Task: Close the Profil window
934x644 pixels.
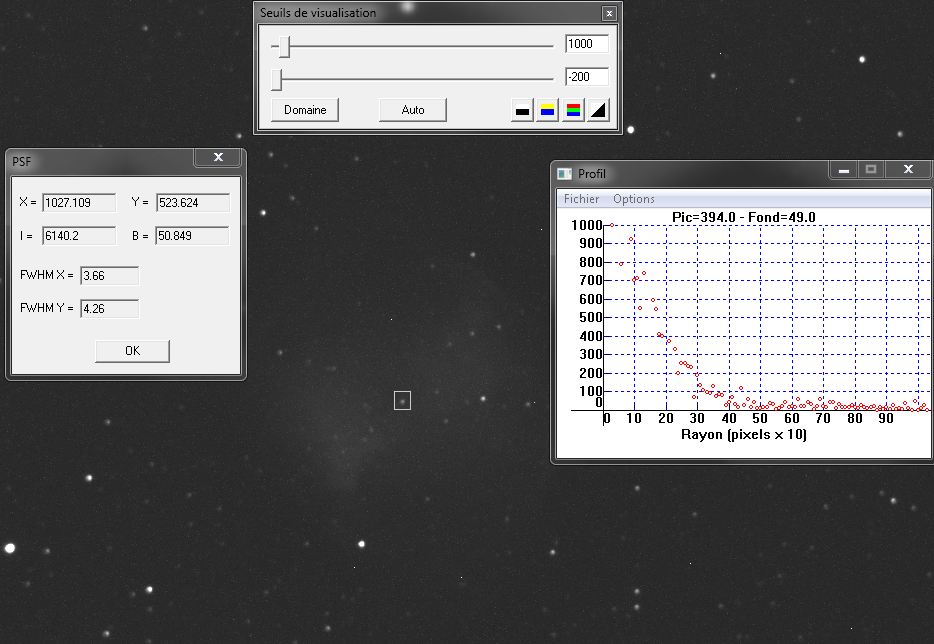Action: pos(908,170)
